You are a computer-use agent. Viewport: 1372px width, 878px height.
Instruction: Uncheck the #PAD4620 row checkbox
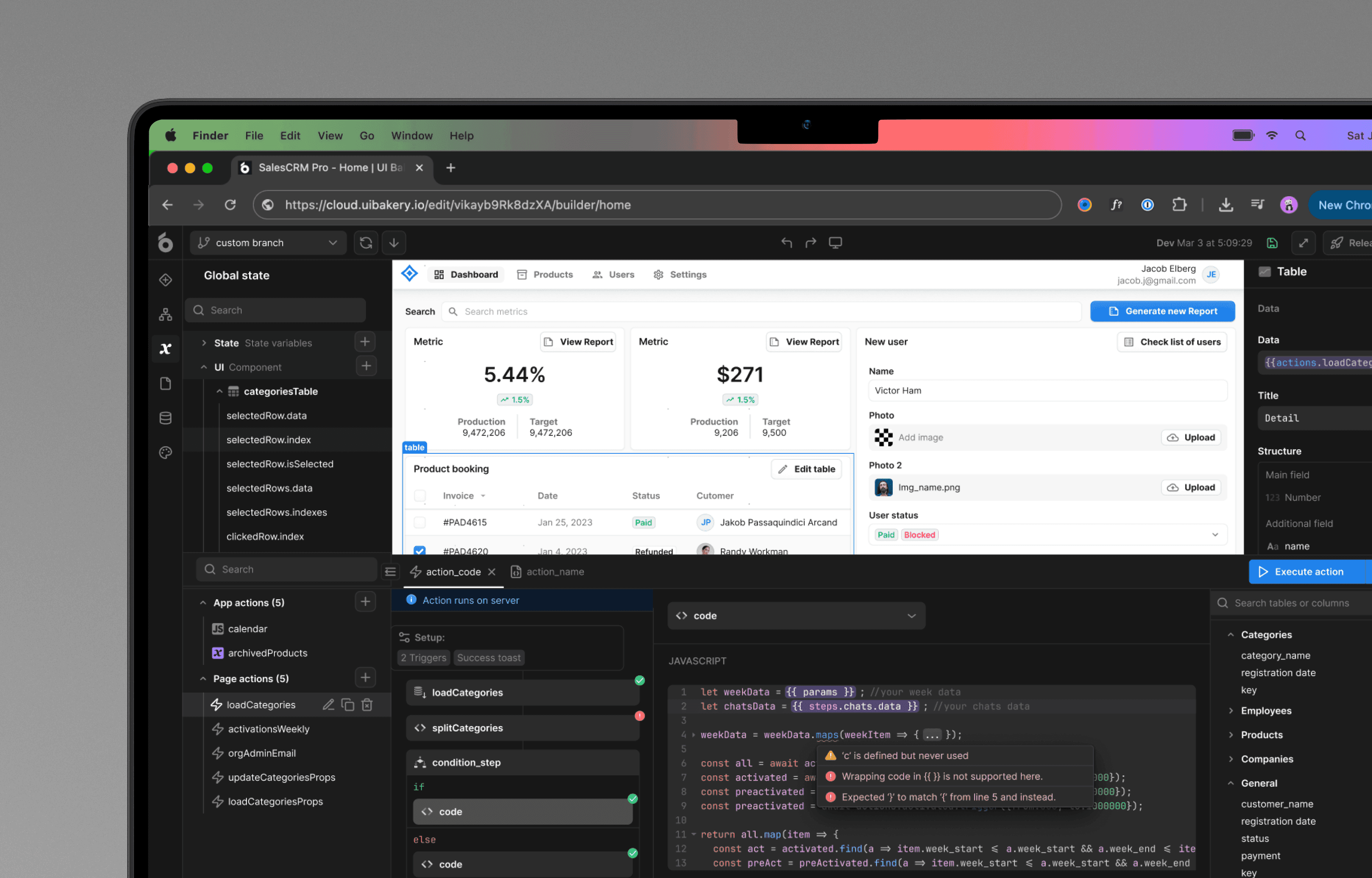pos(420,551)
